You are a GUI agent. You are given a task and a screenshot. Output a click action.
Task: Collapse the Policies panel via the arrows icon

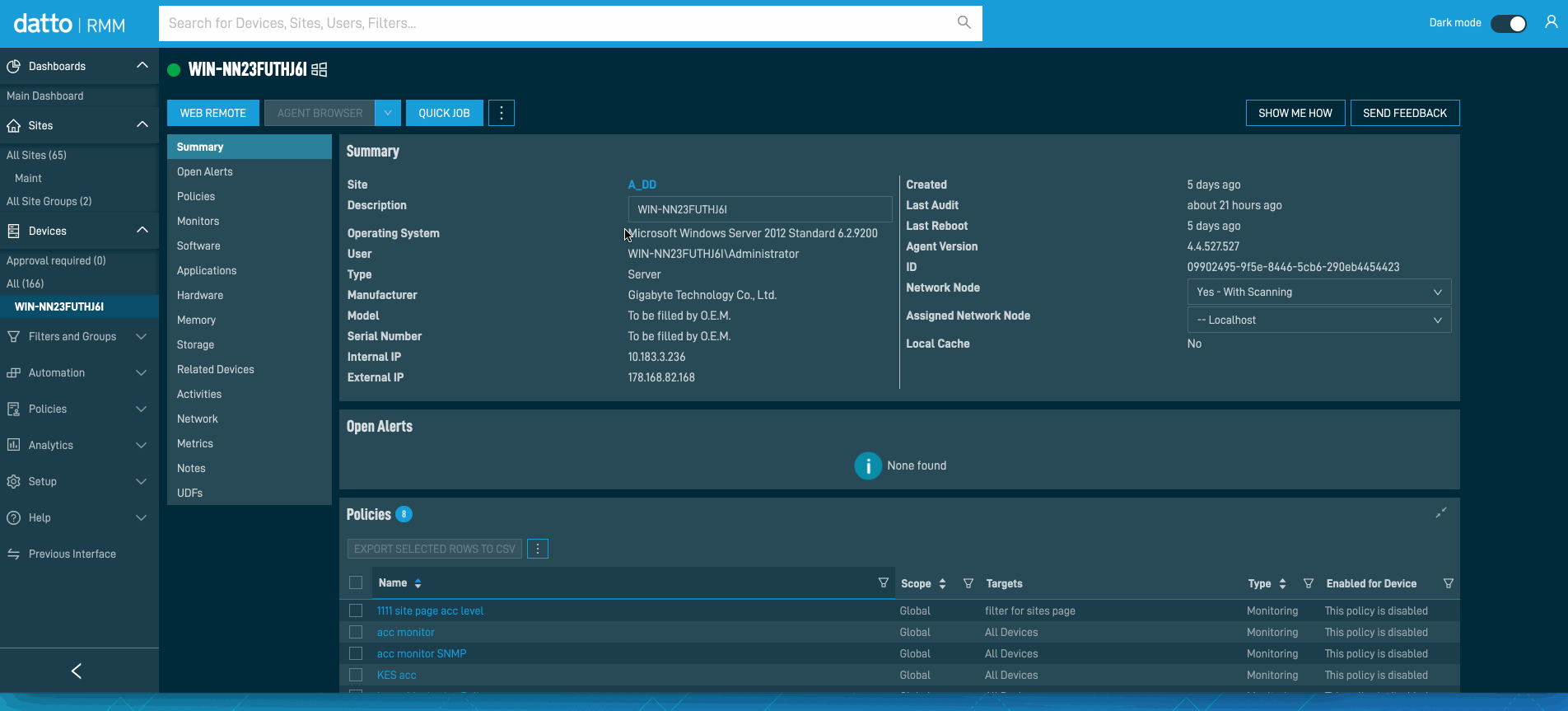coord(1441,512)
